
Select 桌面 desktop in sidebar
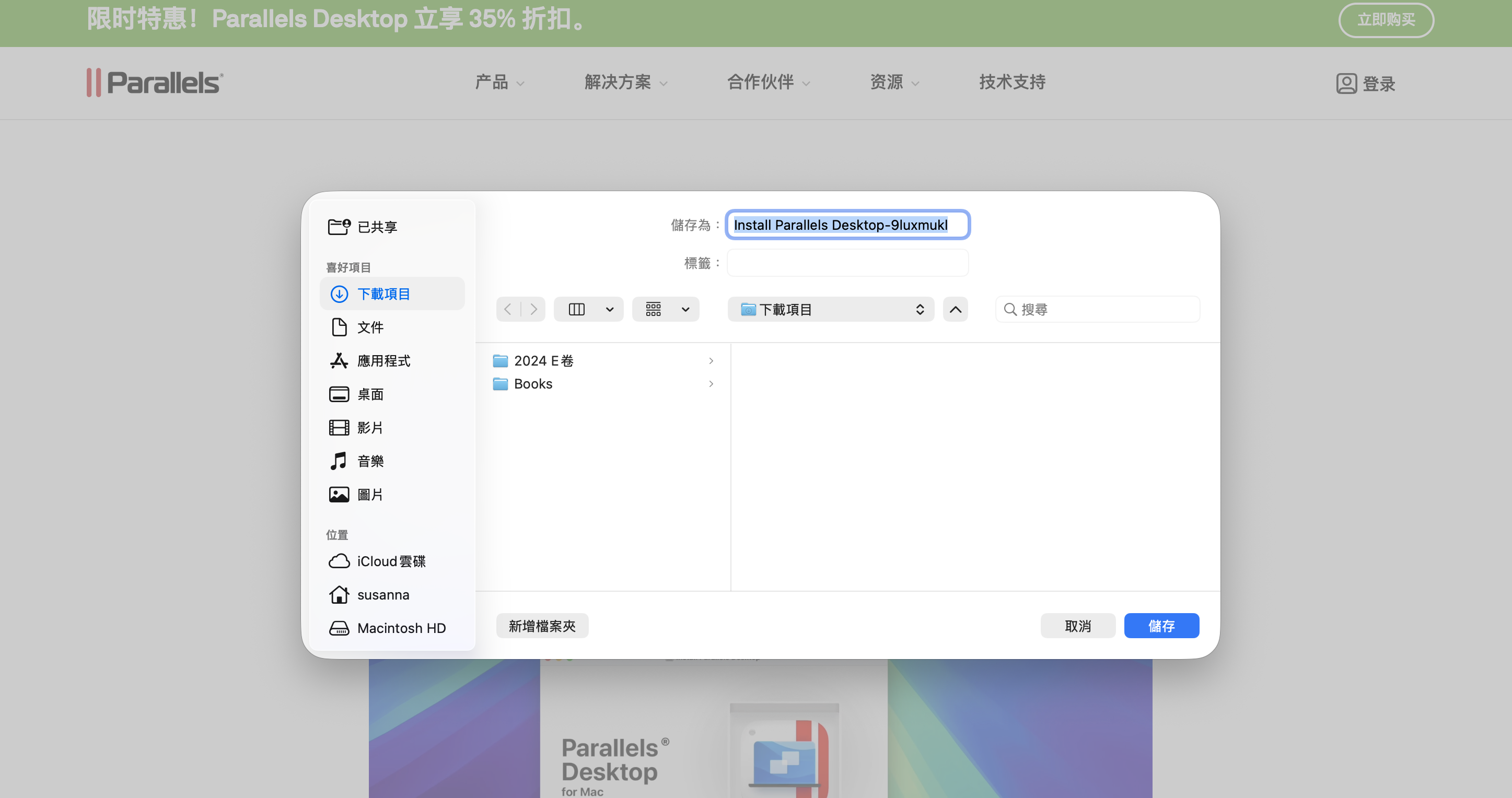(370, 394)
